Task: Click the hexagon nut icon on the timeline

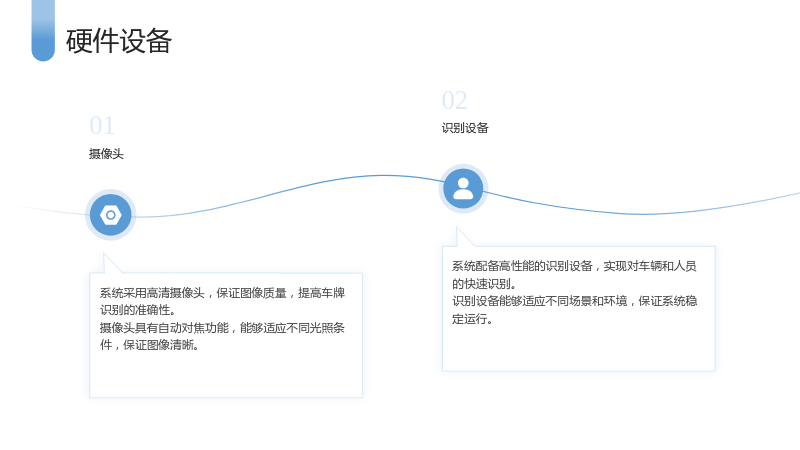Action: 111,215
